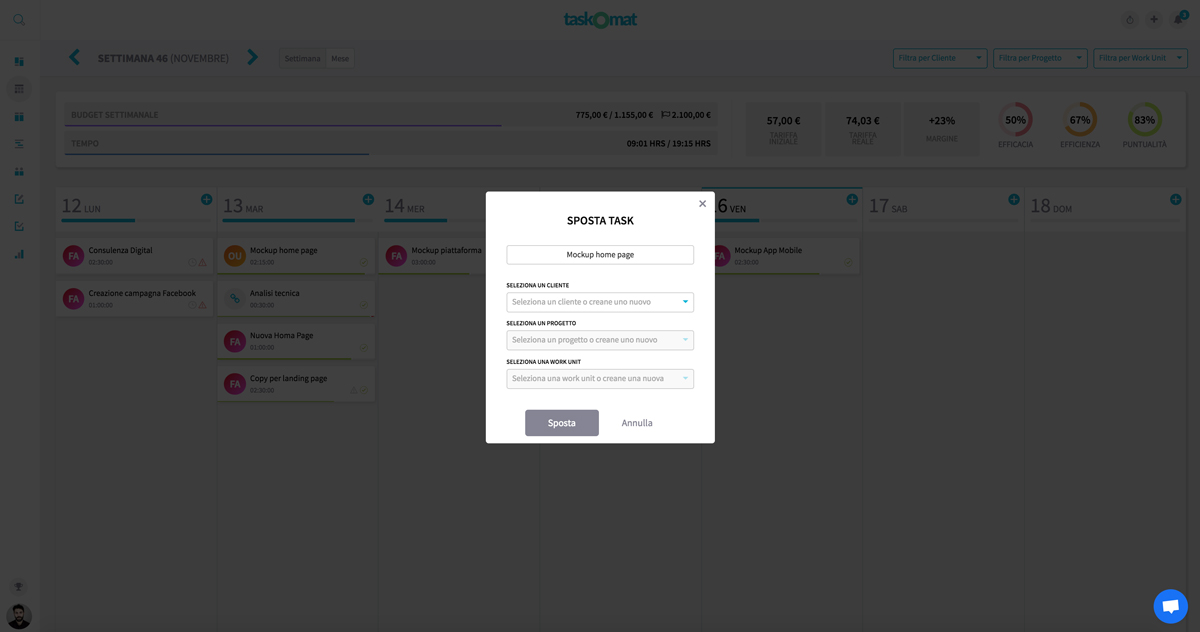Add a task on 12 LUN
Image resolution: width=1200 pixels, height=632 pixels.
click(207, 200)
